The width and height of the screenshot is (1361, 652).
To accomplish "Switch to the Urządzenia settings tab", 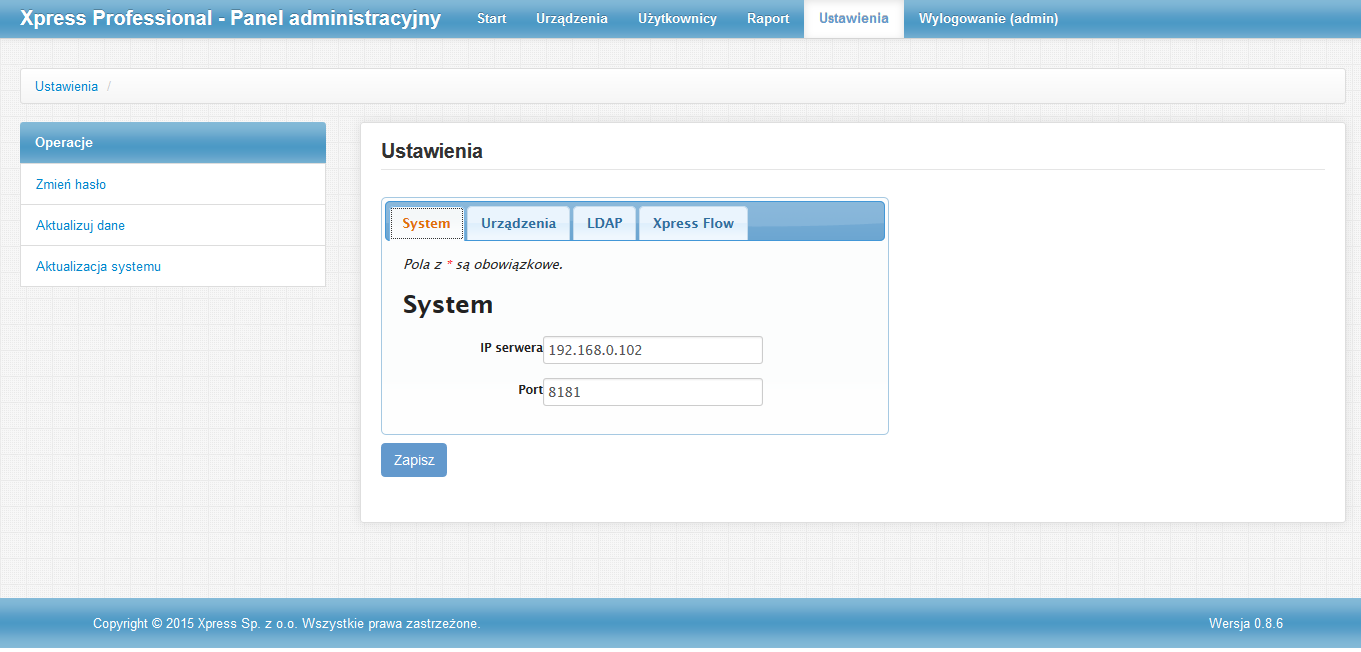I will coord(518,224).
